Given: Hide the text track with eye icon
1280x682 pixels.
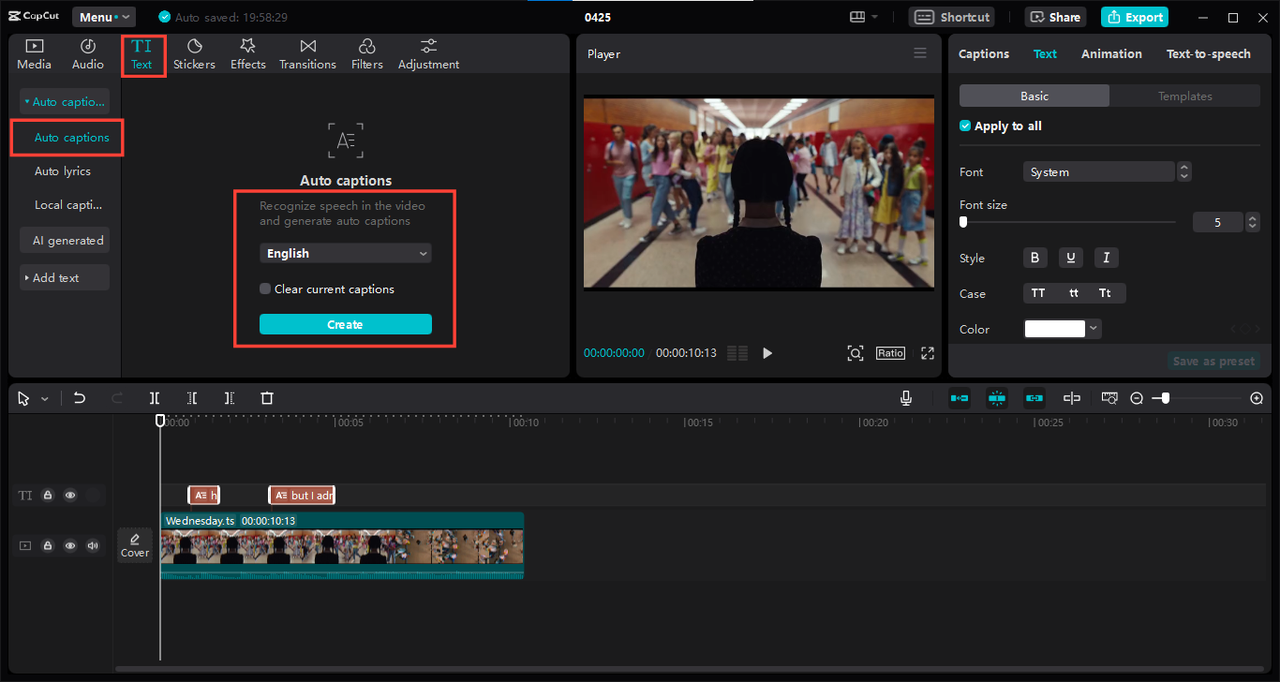Looking at the screenshot, I should [x=70, y=495].
